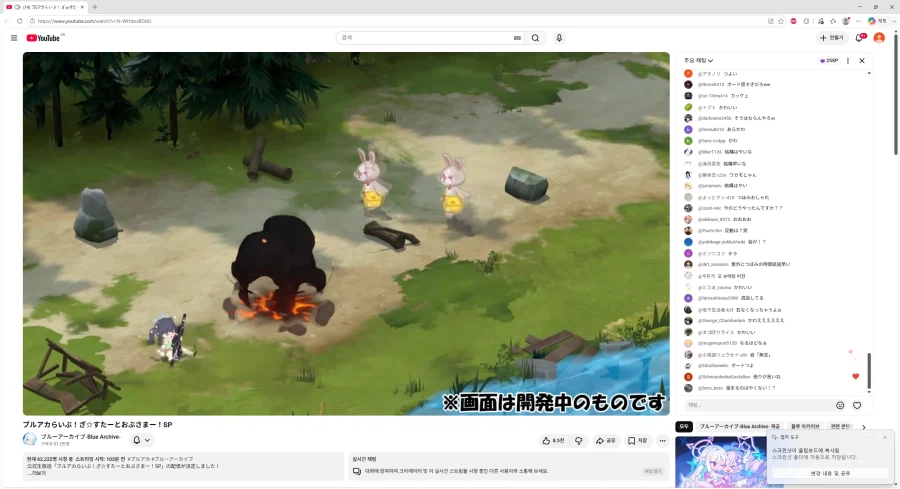Open the snipping notification ellipsis options

pyautogui.click(x=871, y=437)
